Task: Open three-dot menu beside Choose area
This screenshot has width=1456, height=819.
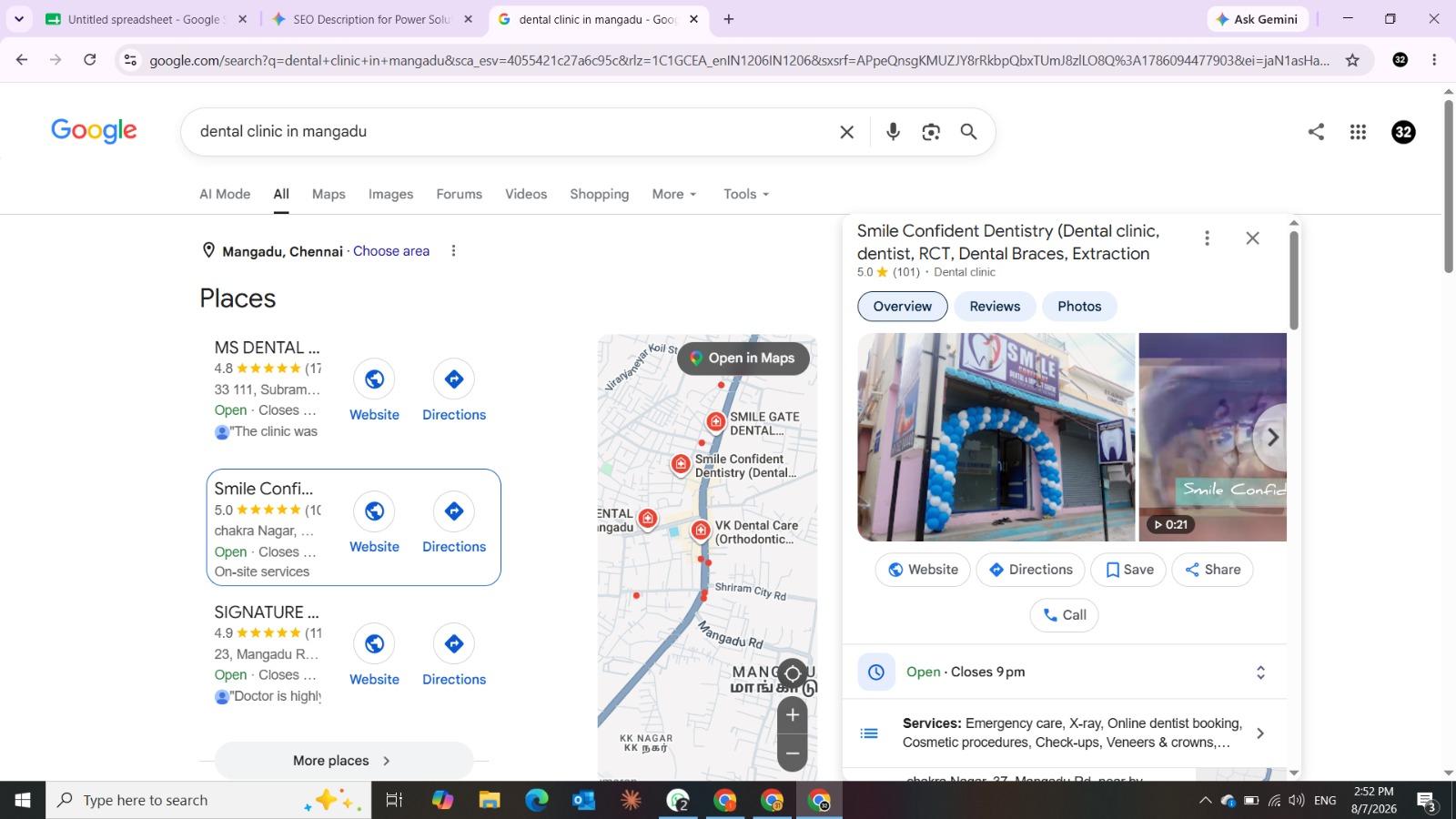Action: coord(453,251)
